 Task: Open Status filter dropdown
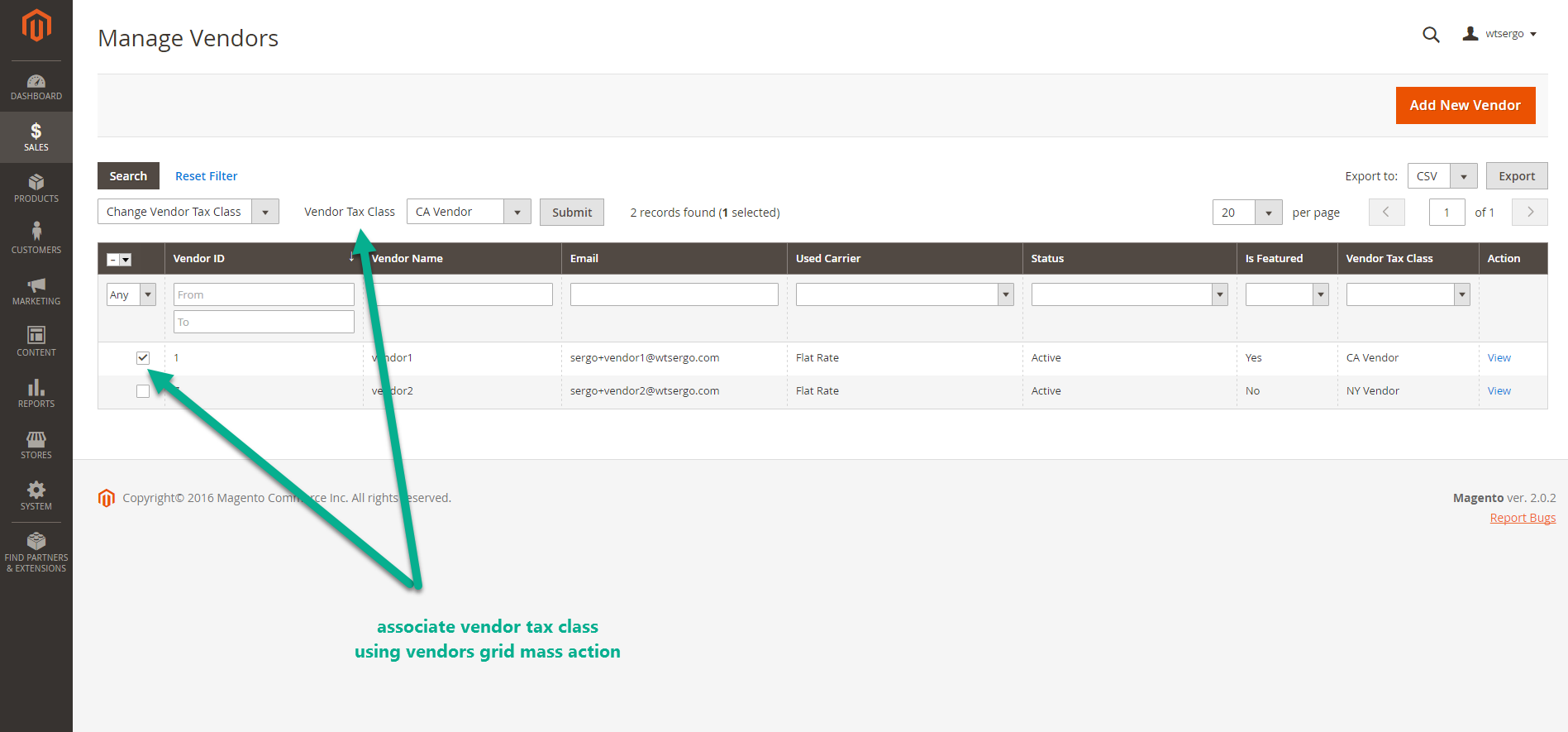1130,294
